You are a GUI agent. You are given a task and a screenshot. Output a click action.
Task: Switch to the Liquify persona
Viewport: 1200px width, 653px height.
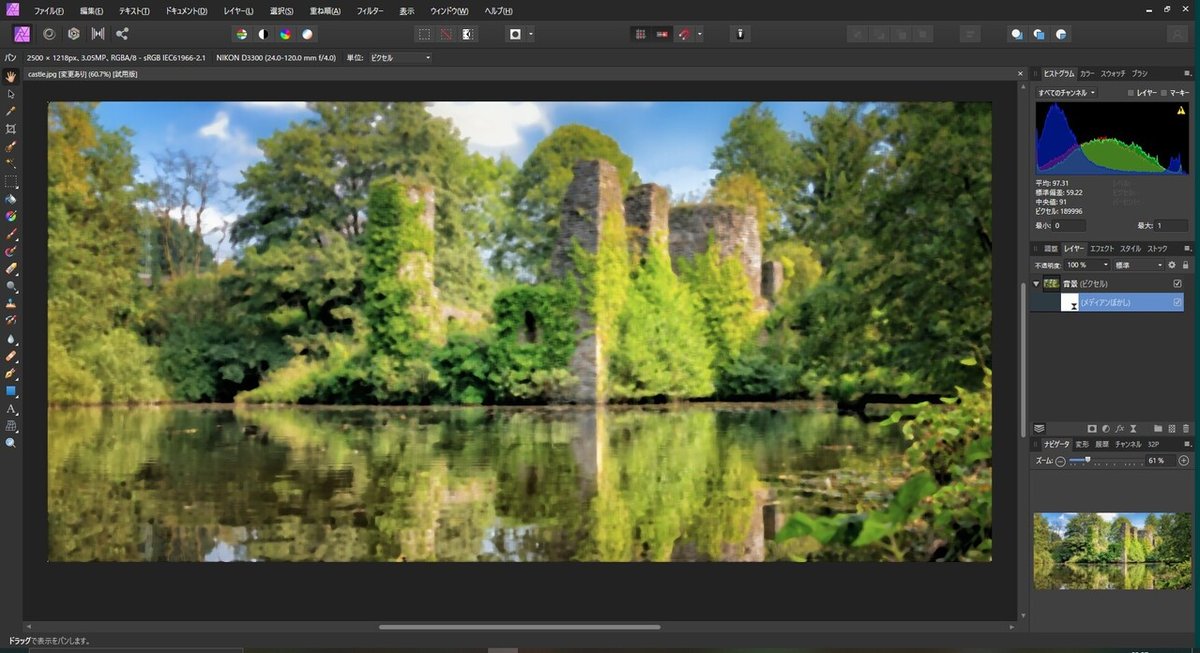(x=48, y=33)
